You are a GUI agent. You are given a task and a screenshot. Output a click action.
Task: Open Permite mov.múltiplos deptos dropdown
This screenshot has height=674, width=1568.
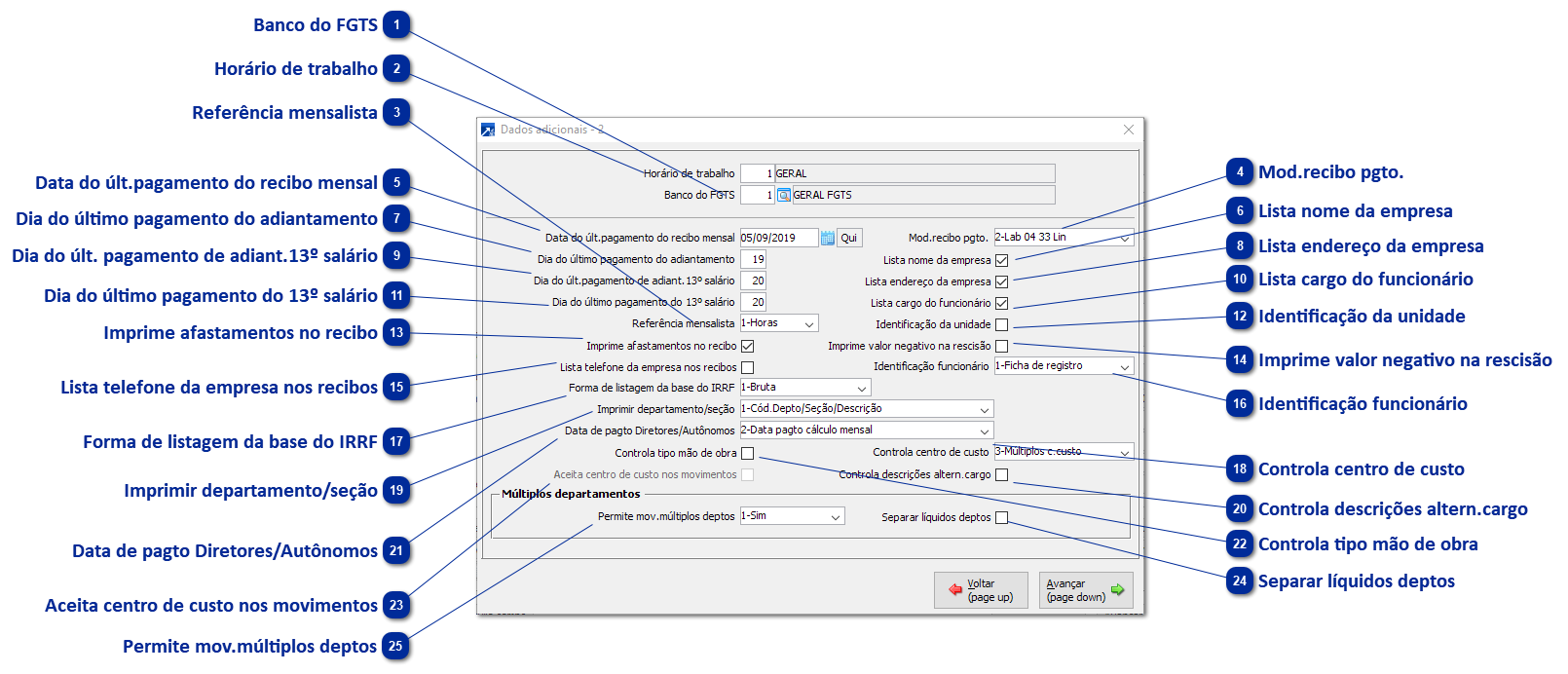click(x=836, y=516)
